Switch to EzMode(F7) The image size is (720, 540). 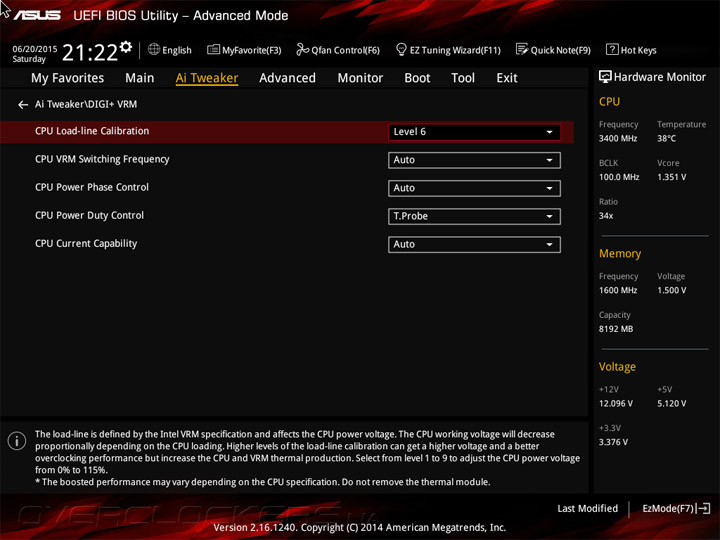[676, 508]
